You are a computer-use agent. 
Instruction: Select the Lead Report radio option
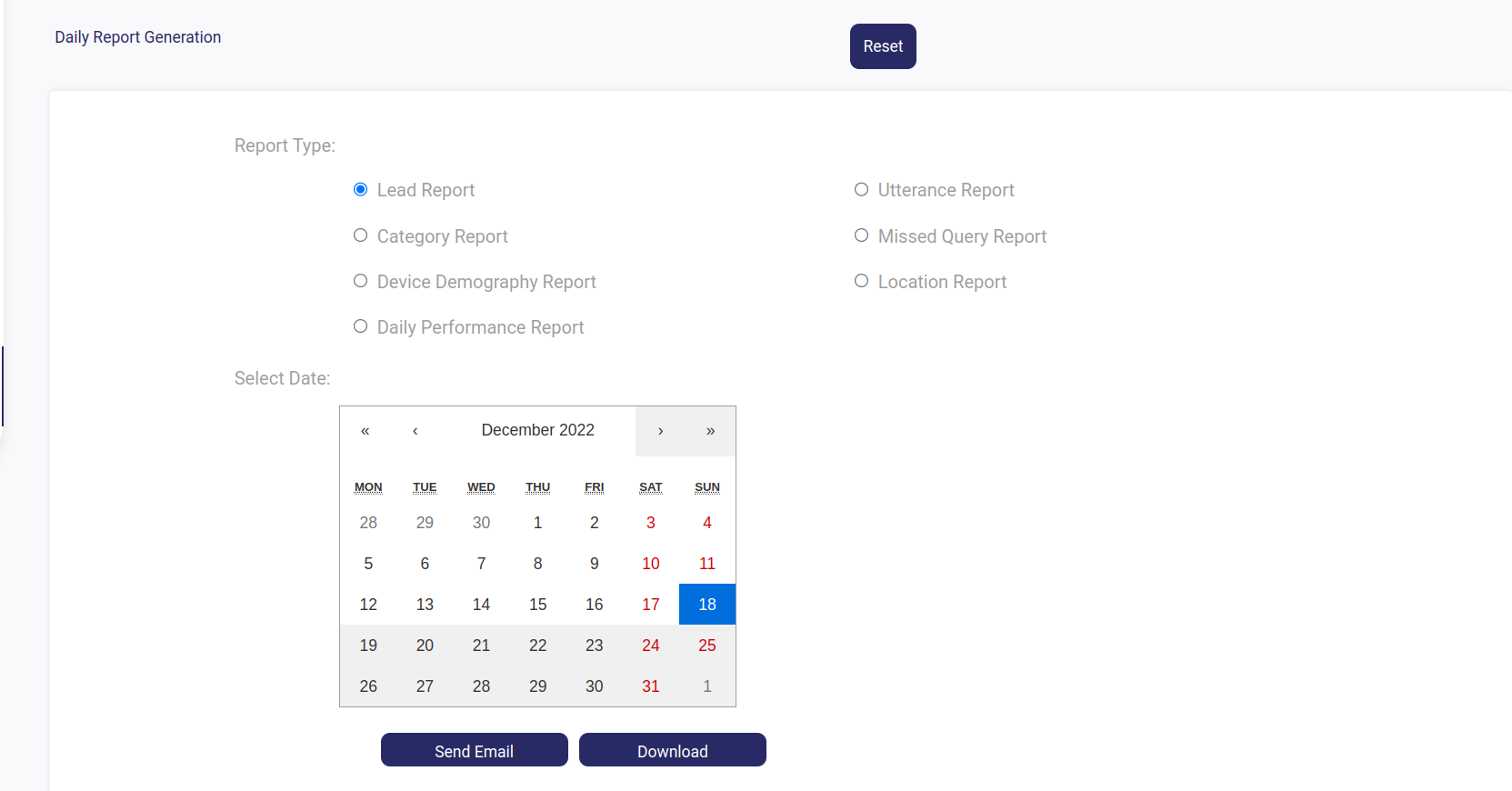click(x=361, y=190)
